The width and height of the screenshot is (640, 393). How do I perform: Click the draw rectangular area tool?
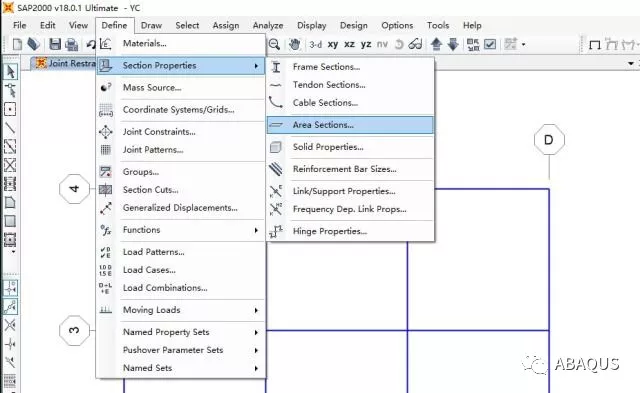10,221
